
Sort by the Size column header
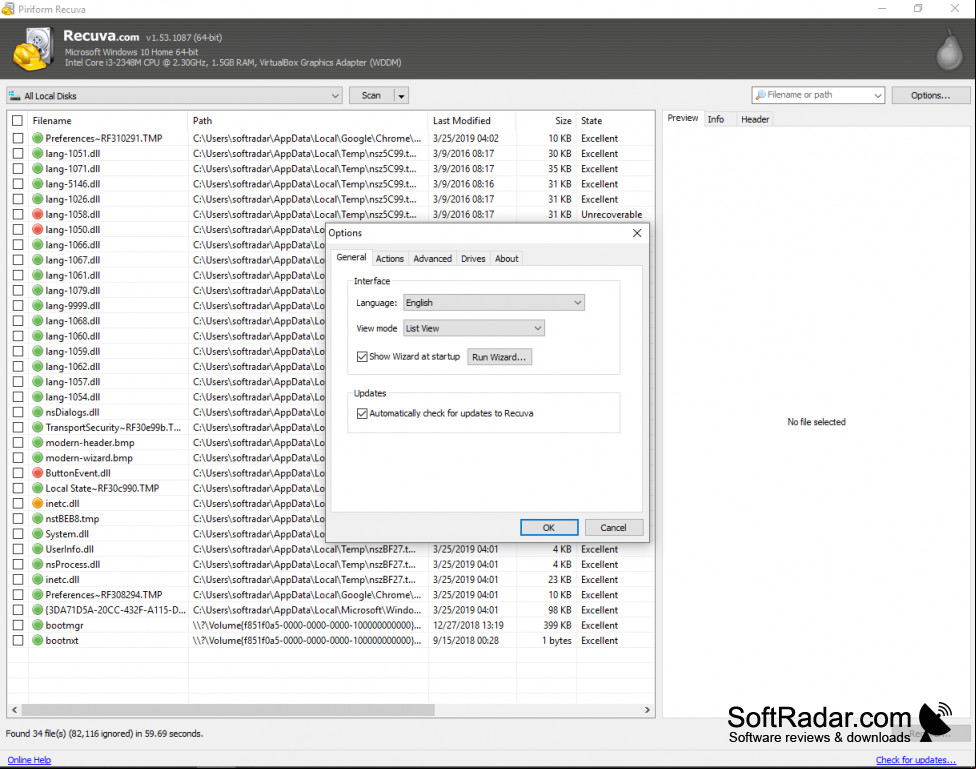(x=546, y=121)
